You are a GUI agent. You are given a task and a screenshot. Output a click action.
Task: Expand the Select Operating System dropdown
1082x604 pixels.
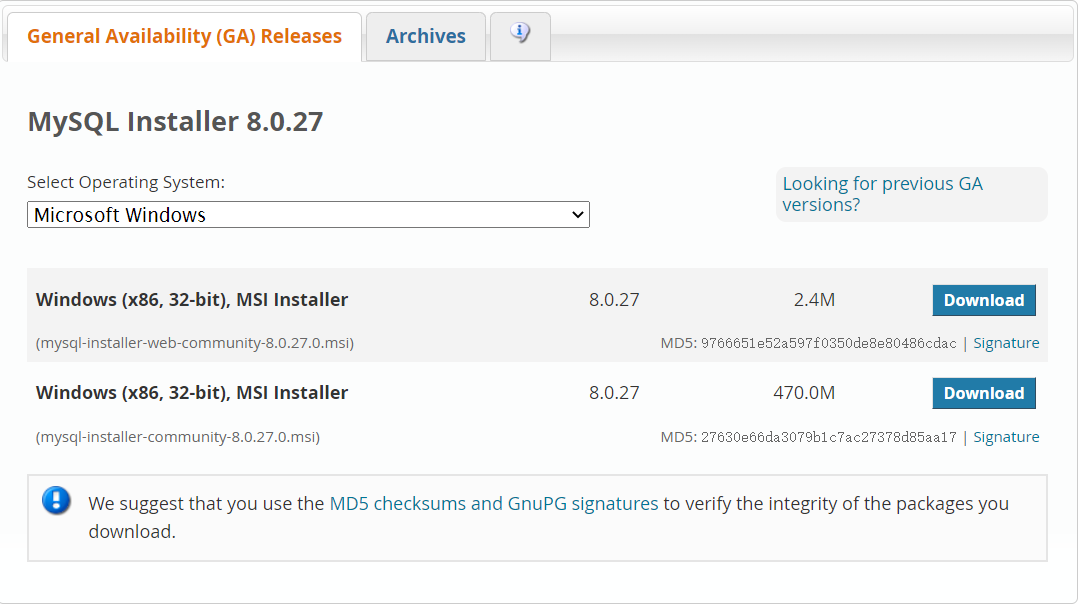click(x=308, y=215)
